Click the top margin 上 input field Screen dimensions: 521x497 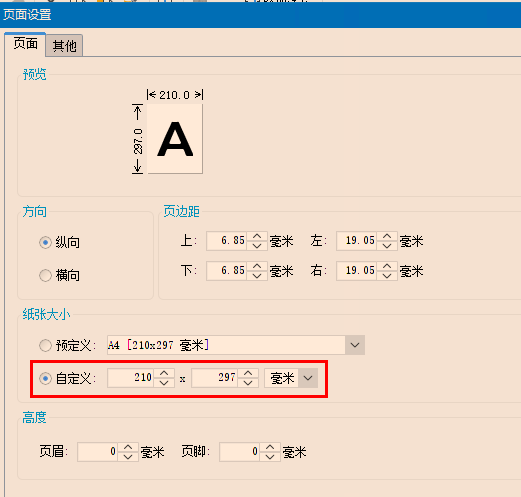click(227, 241)
